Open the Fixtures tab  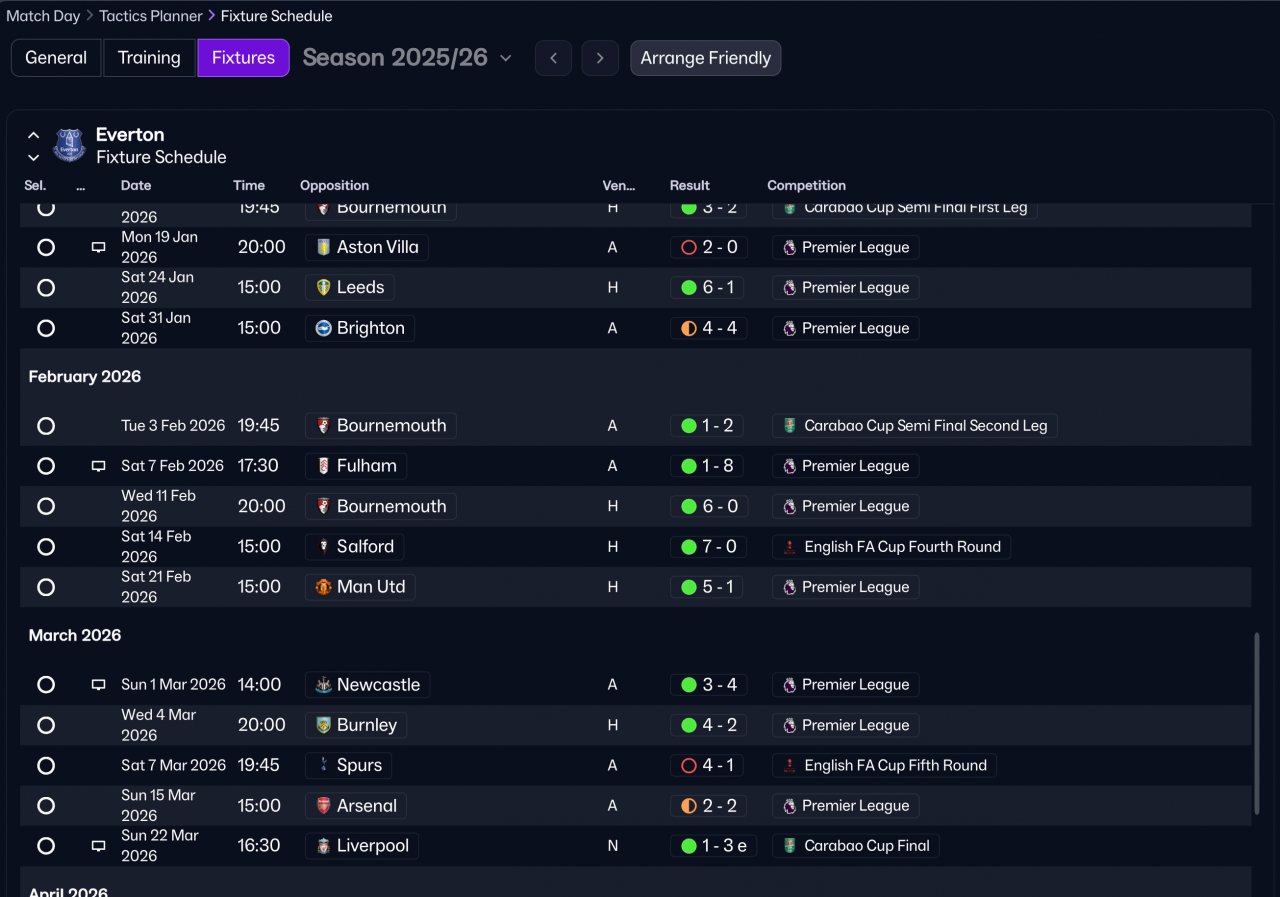tap(243, 58)
